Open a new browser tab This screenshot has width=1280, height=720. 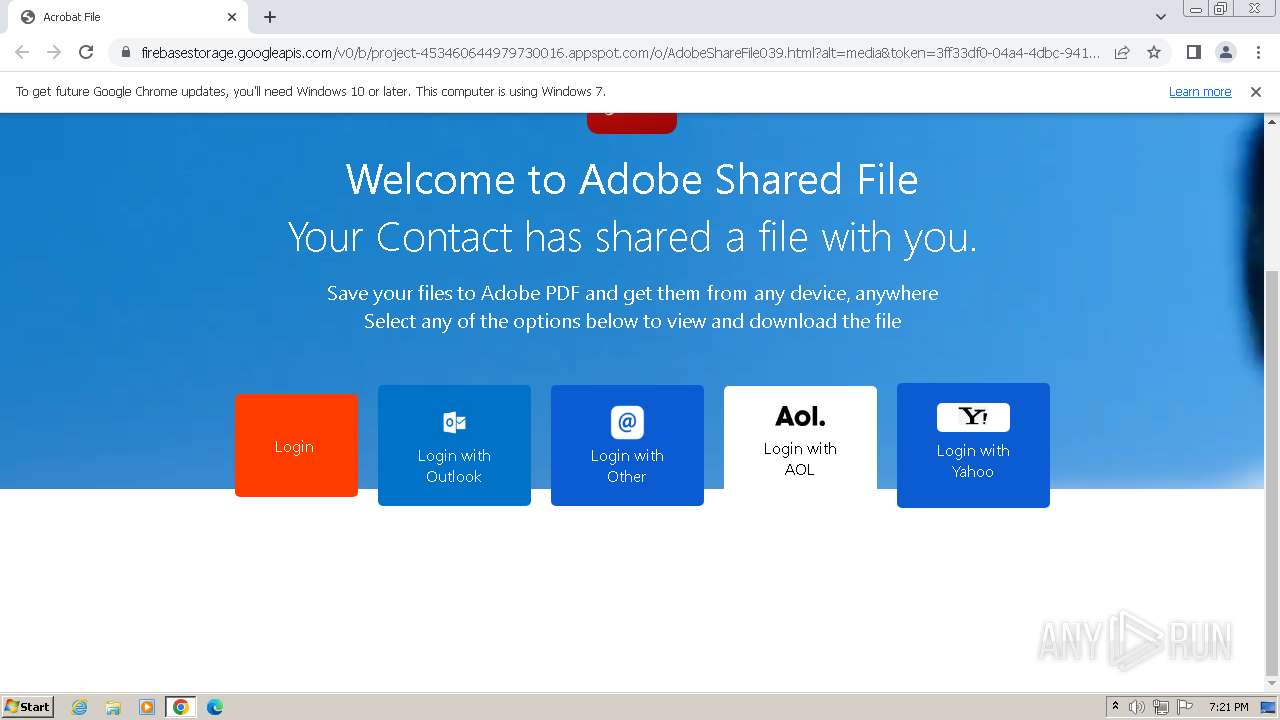270,17
